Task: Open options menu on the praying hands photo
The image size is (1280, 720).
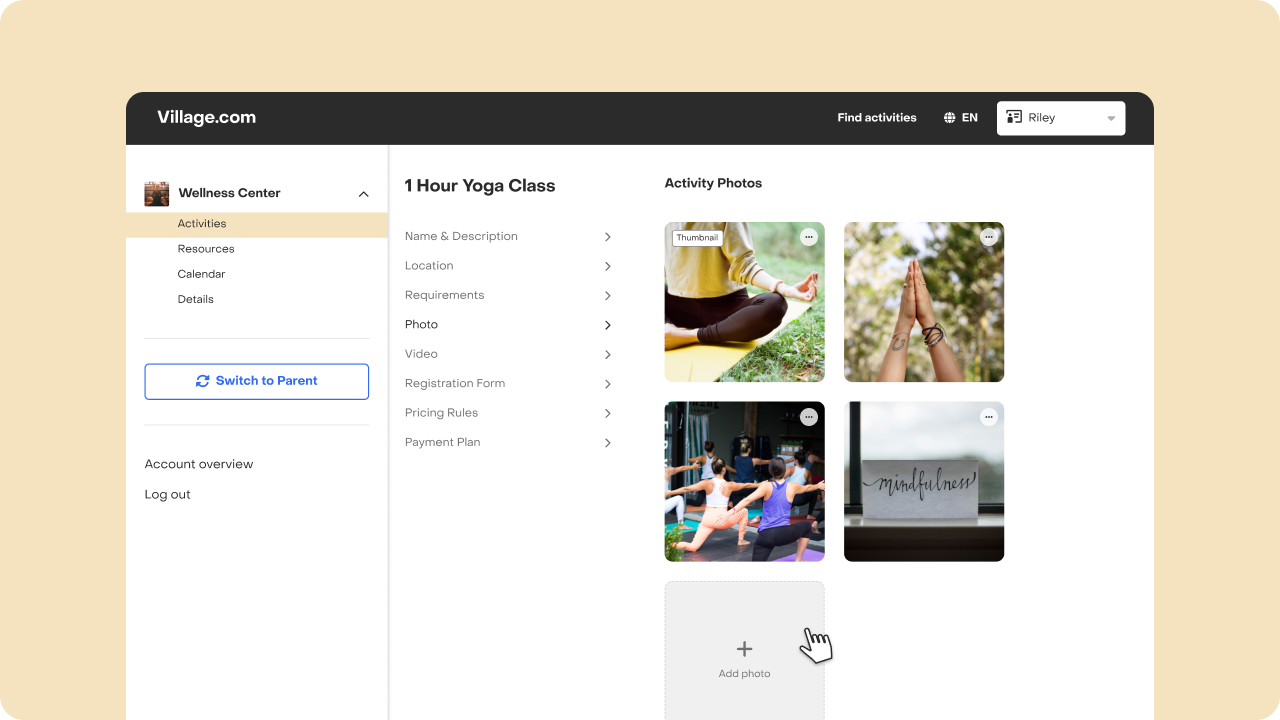Action: (x=989, y=237)
